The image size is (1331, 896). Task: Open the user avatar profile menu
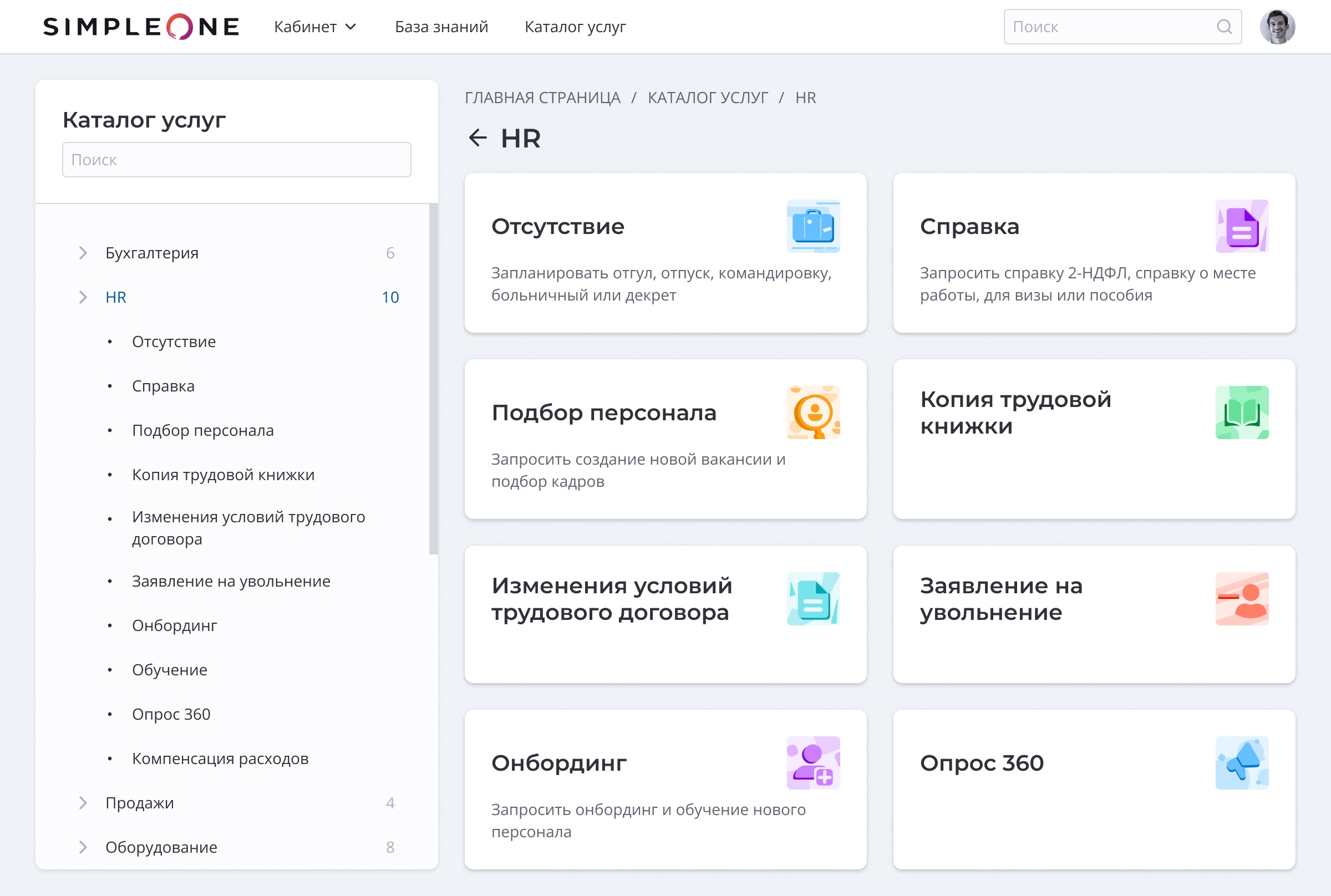pos(1277,27)
